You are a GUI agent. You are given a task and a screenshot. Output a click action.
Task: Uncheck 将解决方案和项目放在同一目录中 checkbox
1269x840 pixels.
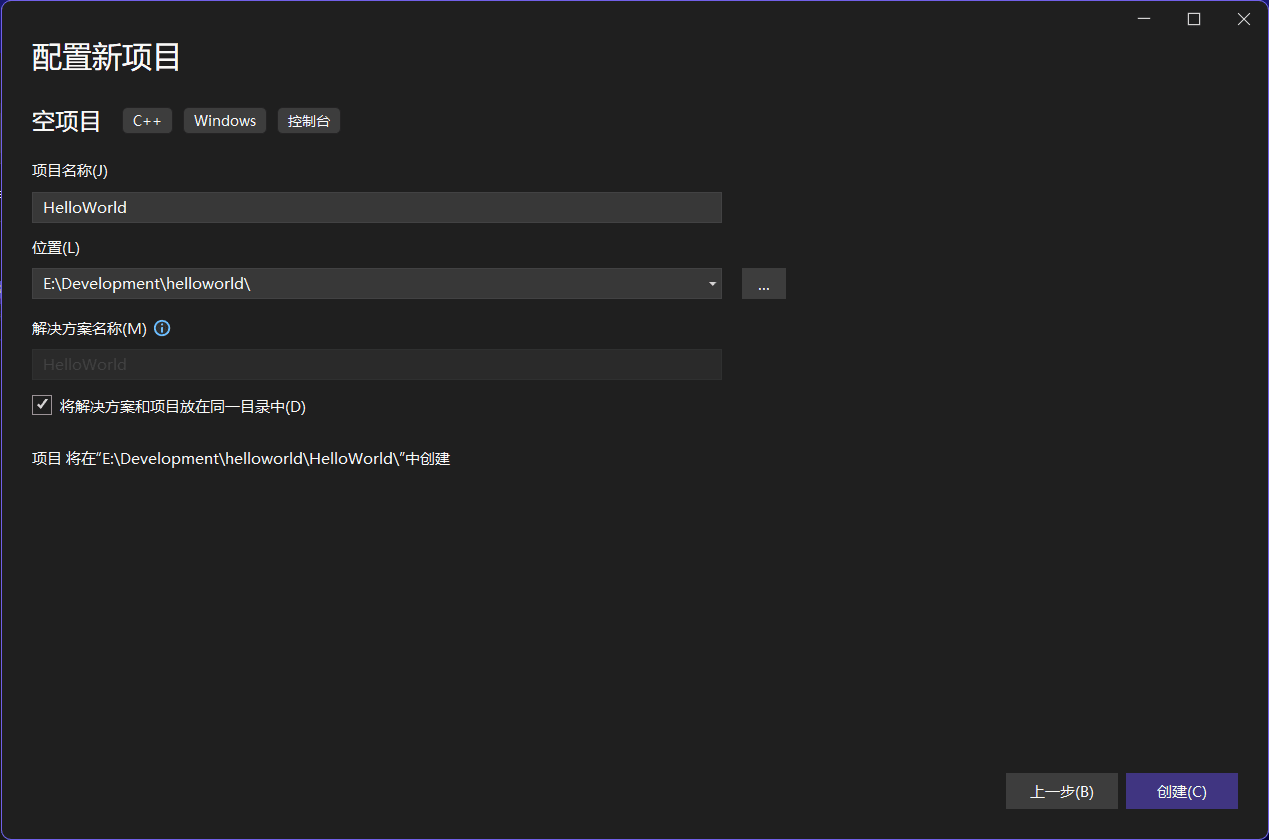pos(42,405)
